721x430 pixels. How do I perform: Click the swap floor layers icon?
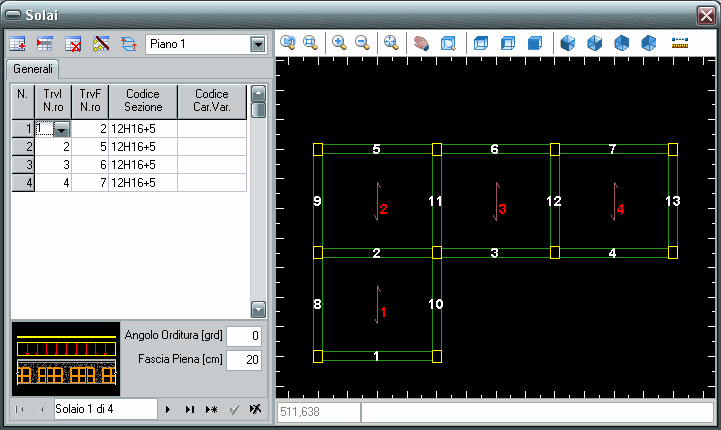(128, 44)
